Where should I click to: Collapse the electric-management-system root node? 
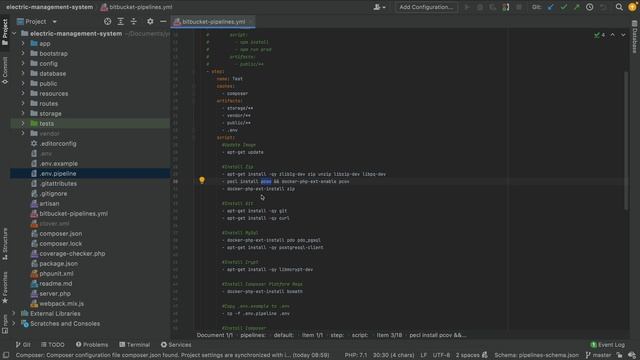click(x=14, y=33)
